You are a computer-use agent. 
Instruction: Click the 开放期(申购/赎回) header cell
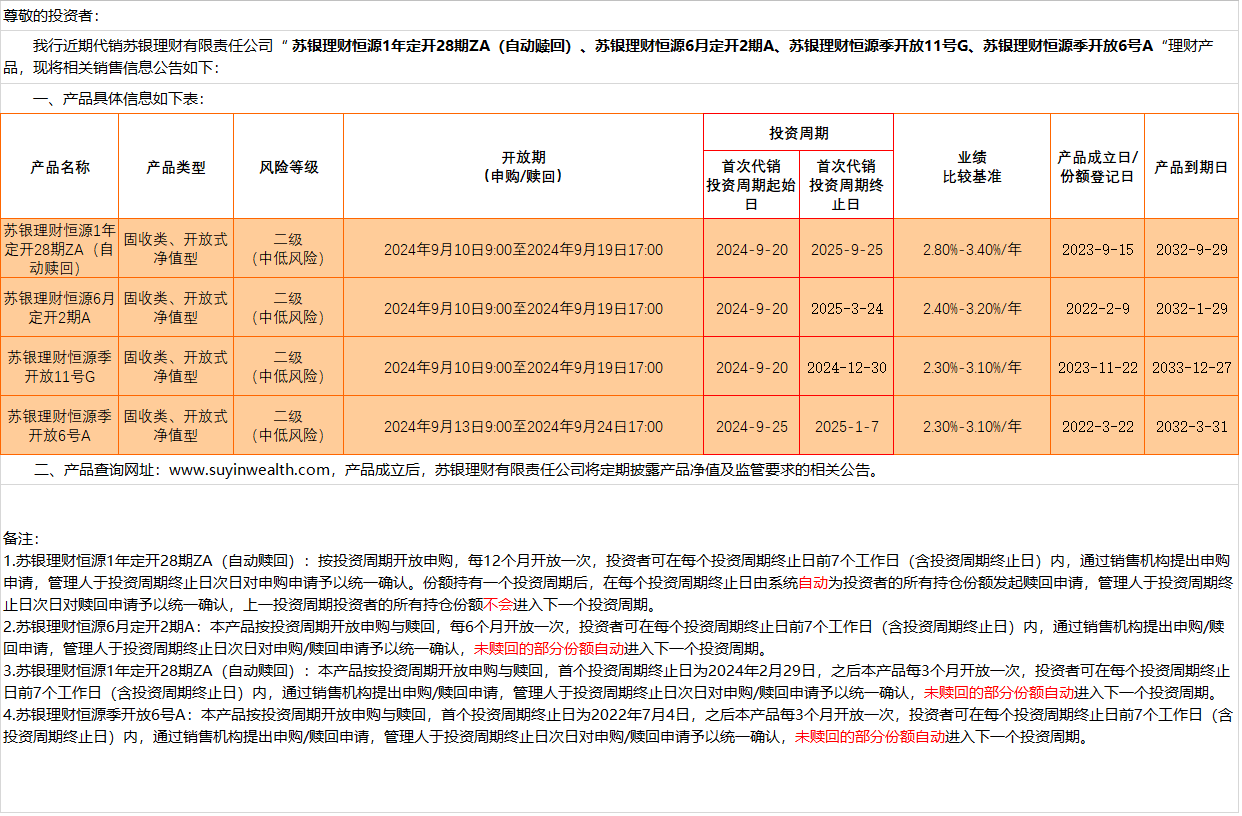523,167
